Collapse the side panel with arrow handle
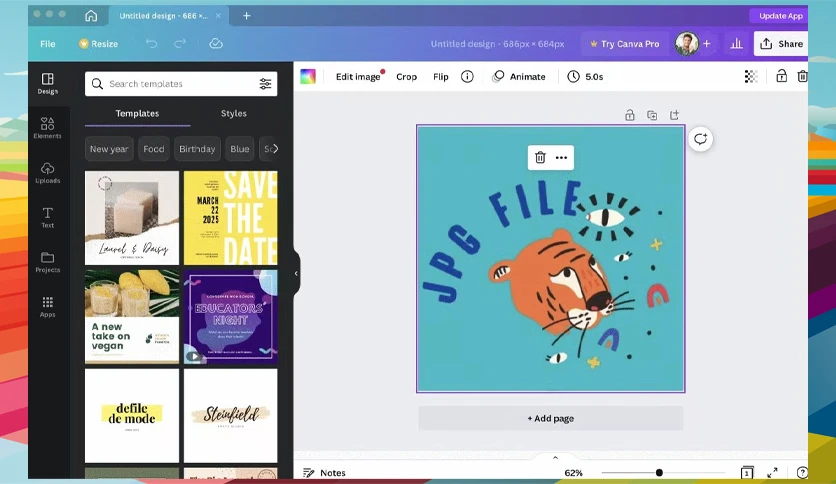 point(296,273)
